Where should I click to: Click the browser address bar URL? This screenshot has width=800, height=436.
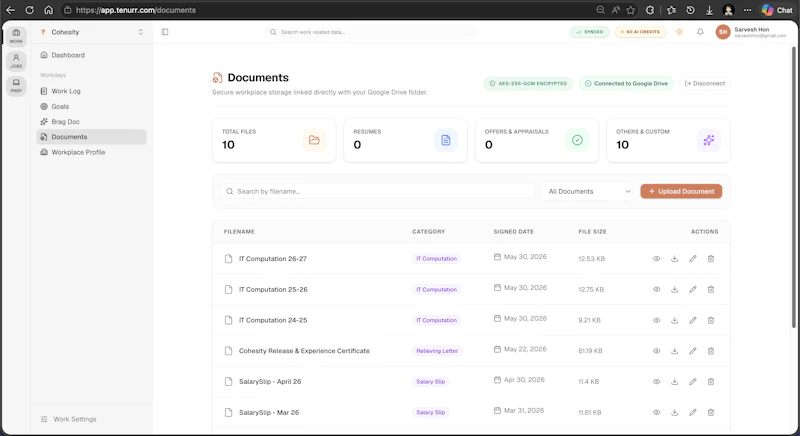(x=136, y=10)
